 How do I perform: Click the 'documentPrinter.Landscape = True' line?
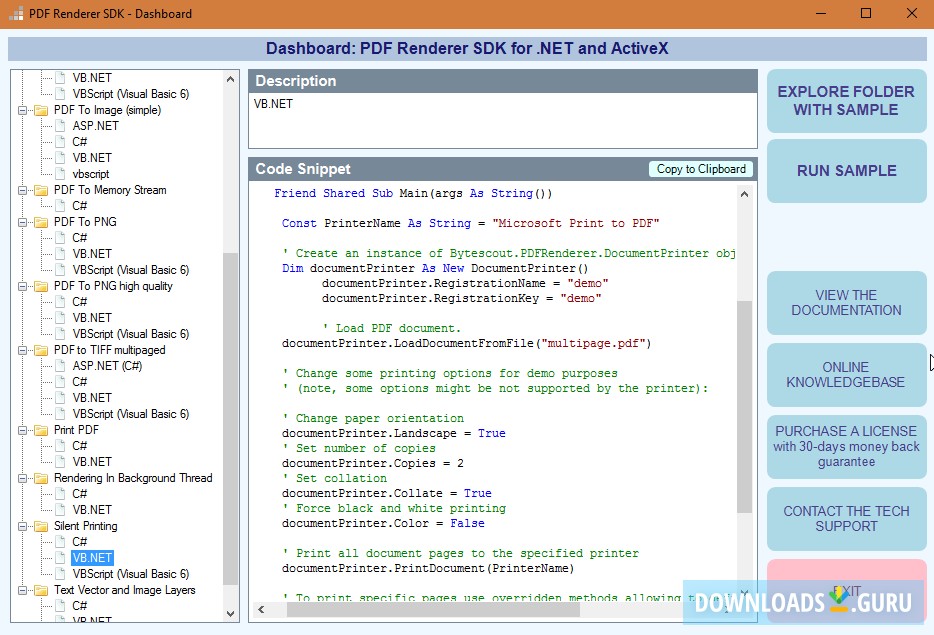394,434
